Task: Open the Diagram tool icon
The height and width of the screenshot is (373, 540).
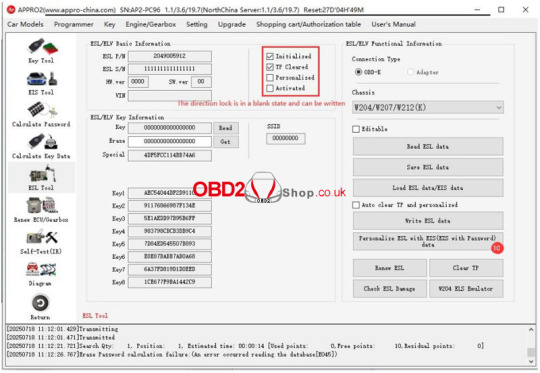Action: [x=41, y=274]
